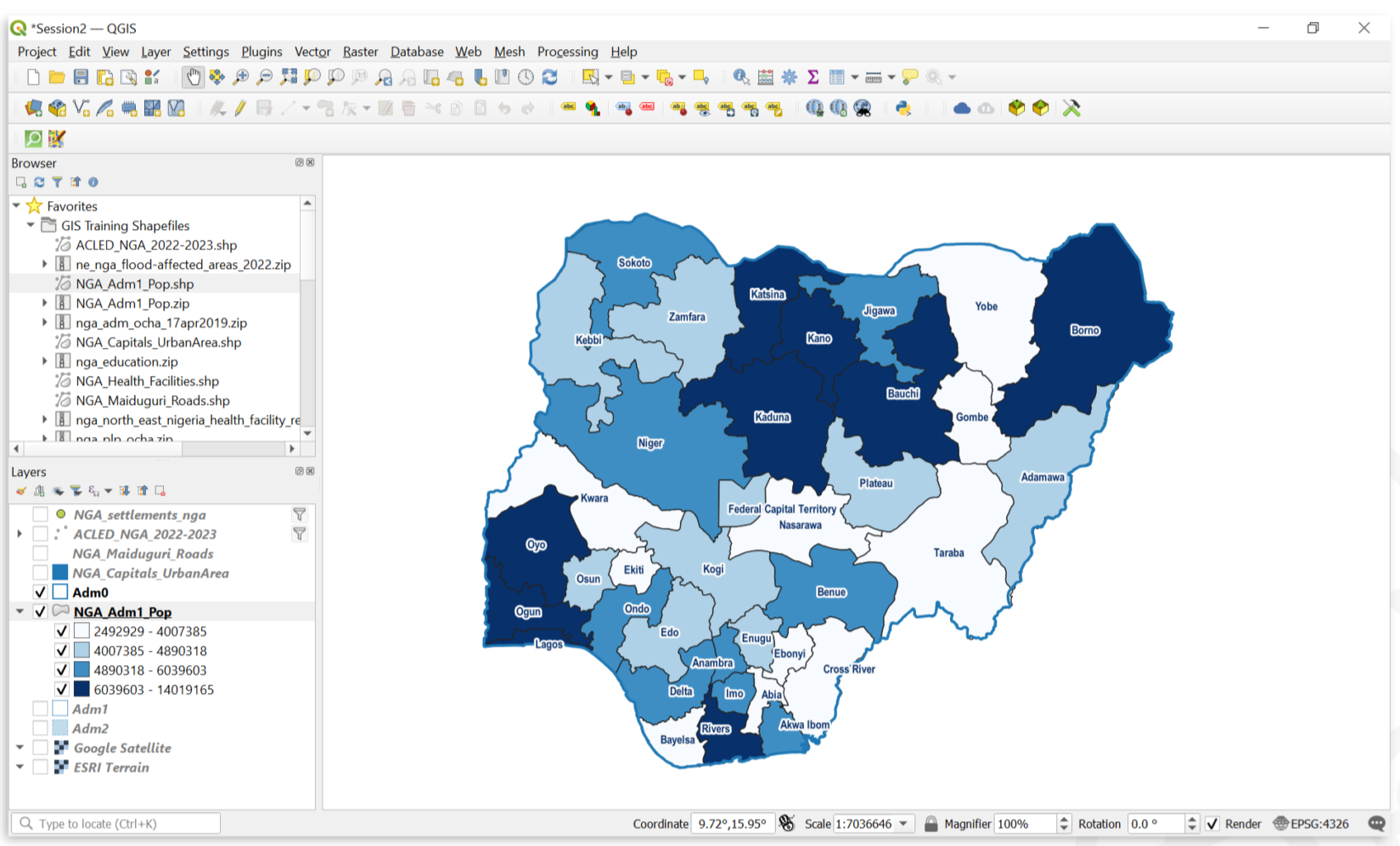Screen dimensions: 1400x846
Task: Click the darkest blue 6039603 - 14019165 swatch
Action: tap(82, 689)
